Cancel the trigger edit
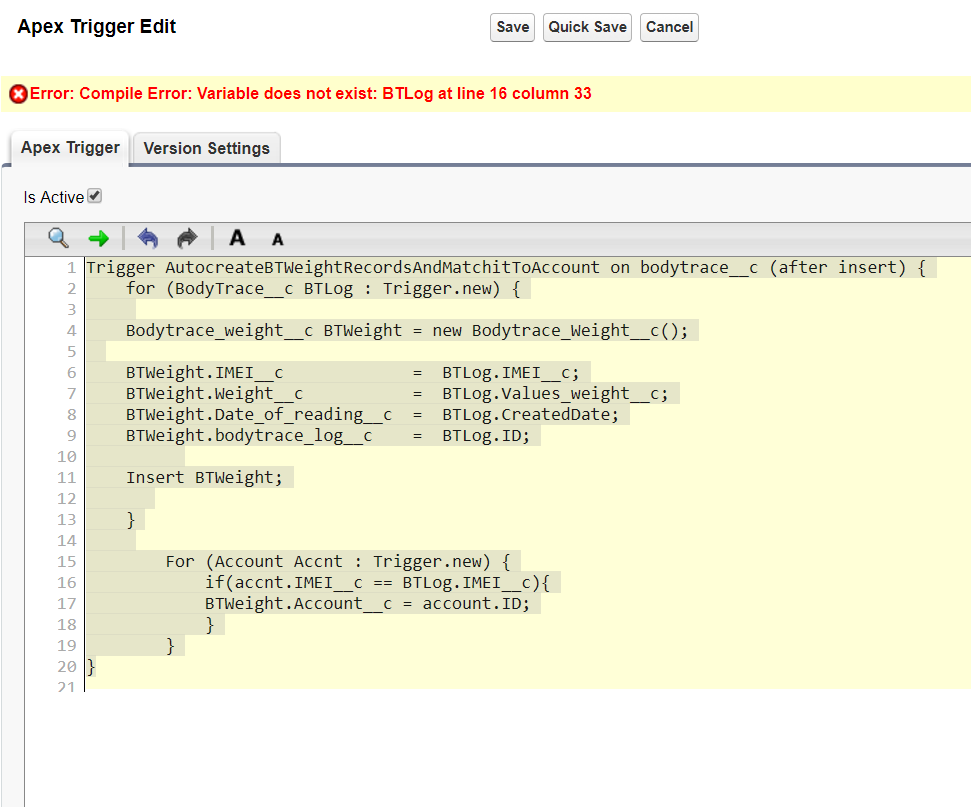 pyautogui.click(x=669, y=27)
